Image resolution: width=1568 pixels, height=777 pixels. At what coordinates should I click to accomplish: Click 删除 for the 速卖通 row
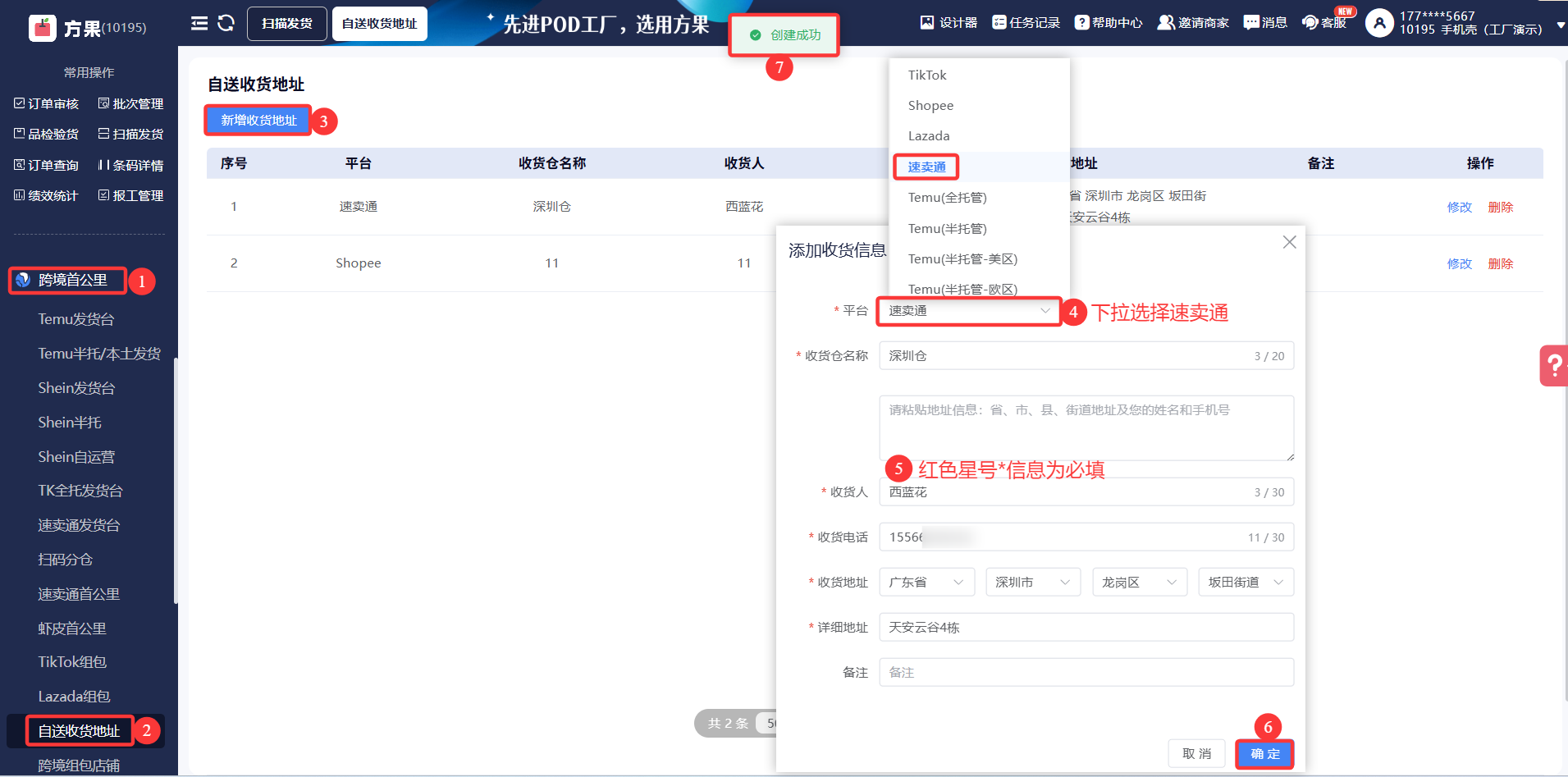pos(1501,208)
